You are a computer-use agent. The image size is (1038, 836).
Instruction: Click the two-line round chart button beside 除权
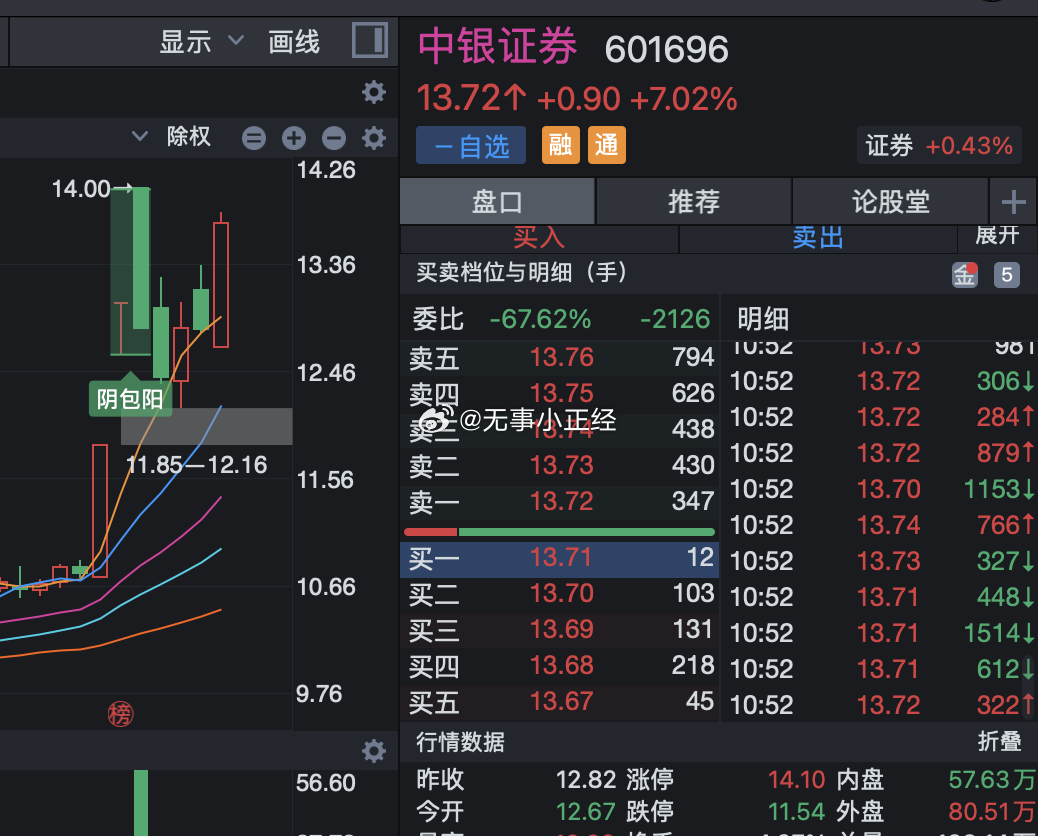click(254, 138)
